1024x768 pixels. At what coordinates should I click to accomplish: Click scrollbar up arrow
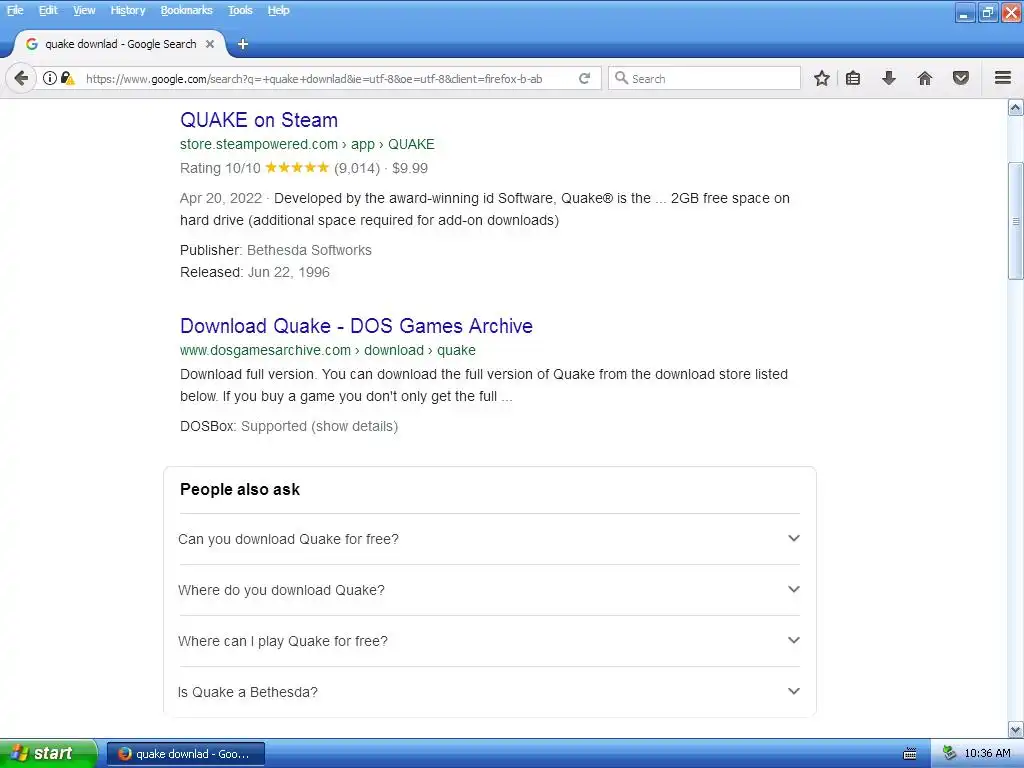[x=1016, y=108]
